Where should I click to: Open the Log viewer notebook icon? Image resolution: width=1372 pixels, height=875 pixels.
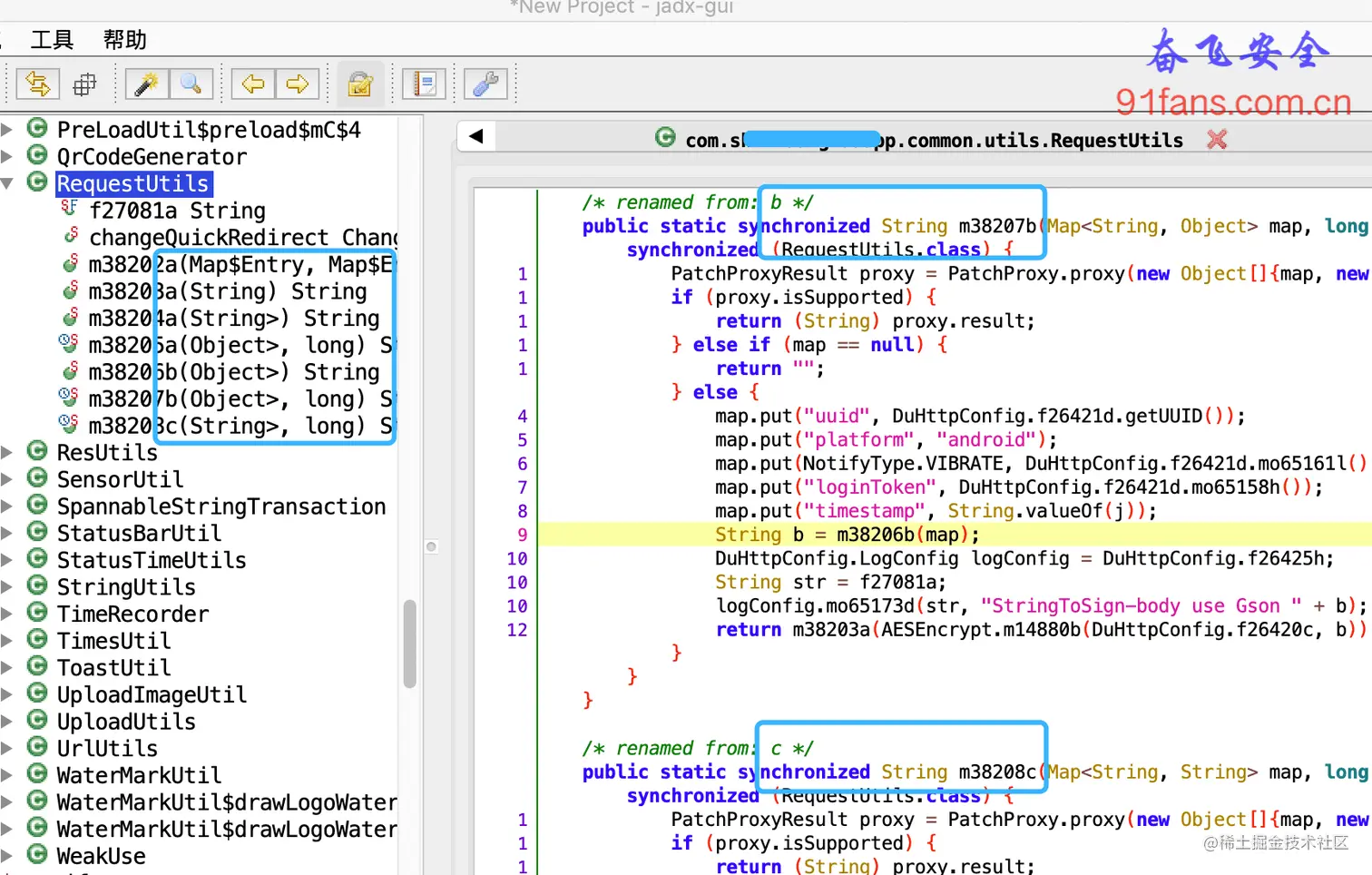click(x=425, y=84)
